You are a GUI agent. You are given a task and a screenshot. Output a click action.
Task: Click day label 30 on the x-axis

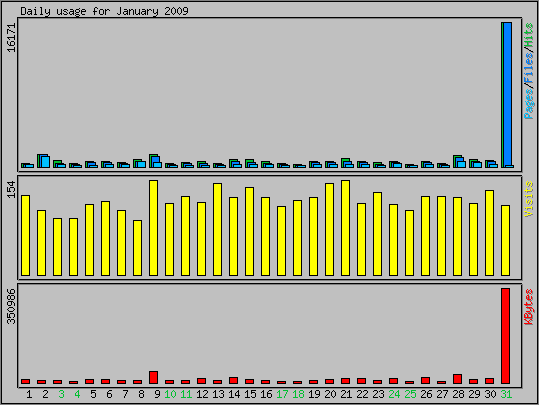[x=490, y=394]
